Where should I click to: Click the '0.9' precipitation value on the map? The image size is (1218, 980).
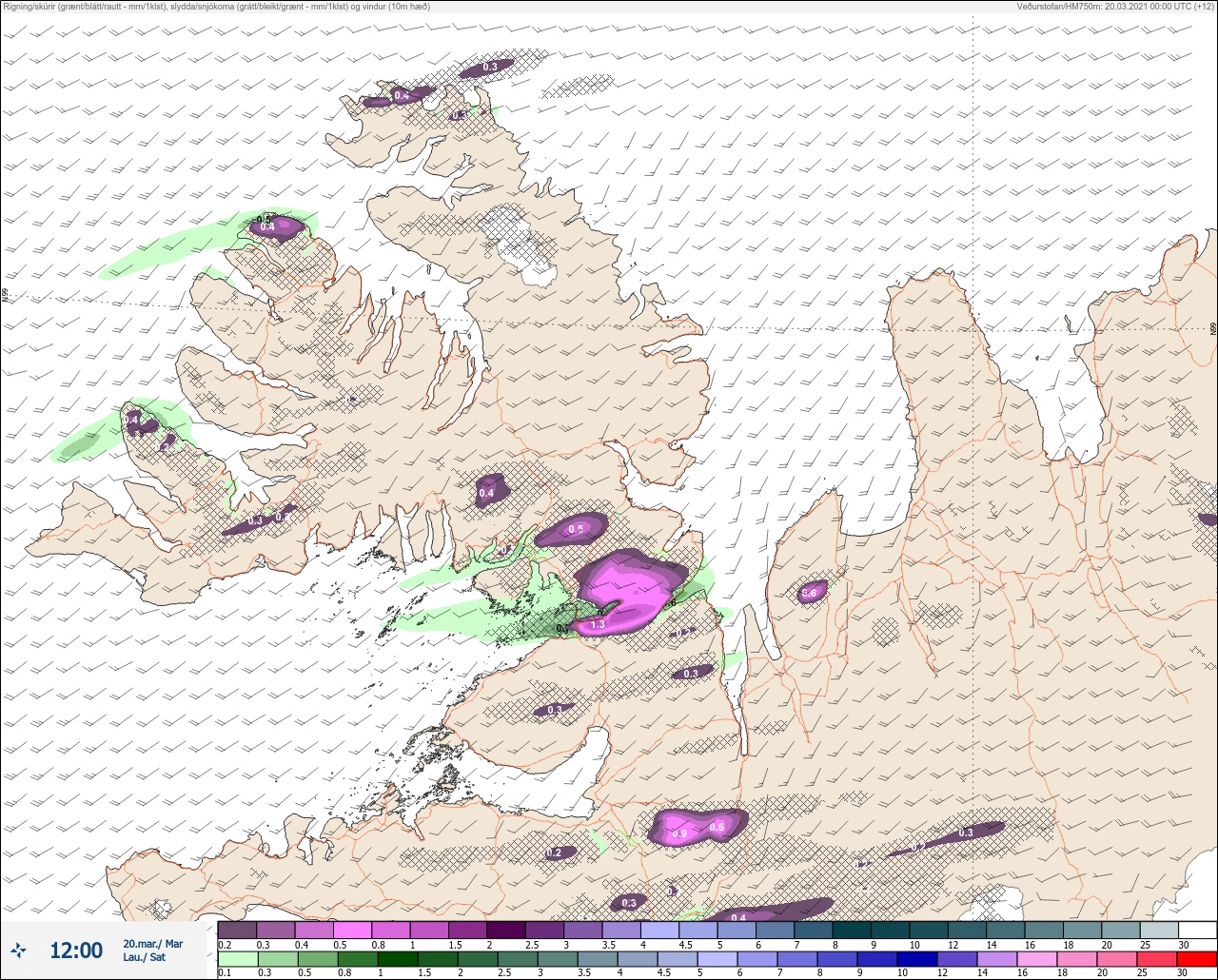click(x=679, y=833)
